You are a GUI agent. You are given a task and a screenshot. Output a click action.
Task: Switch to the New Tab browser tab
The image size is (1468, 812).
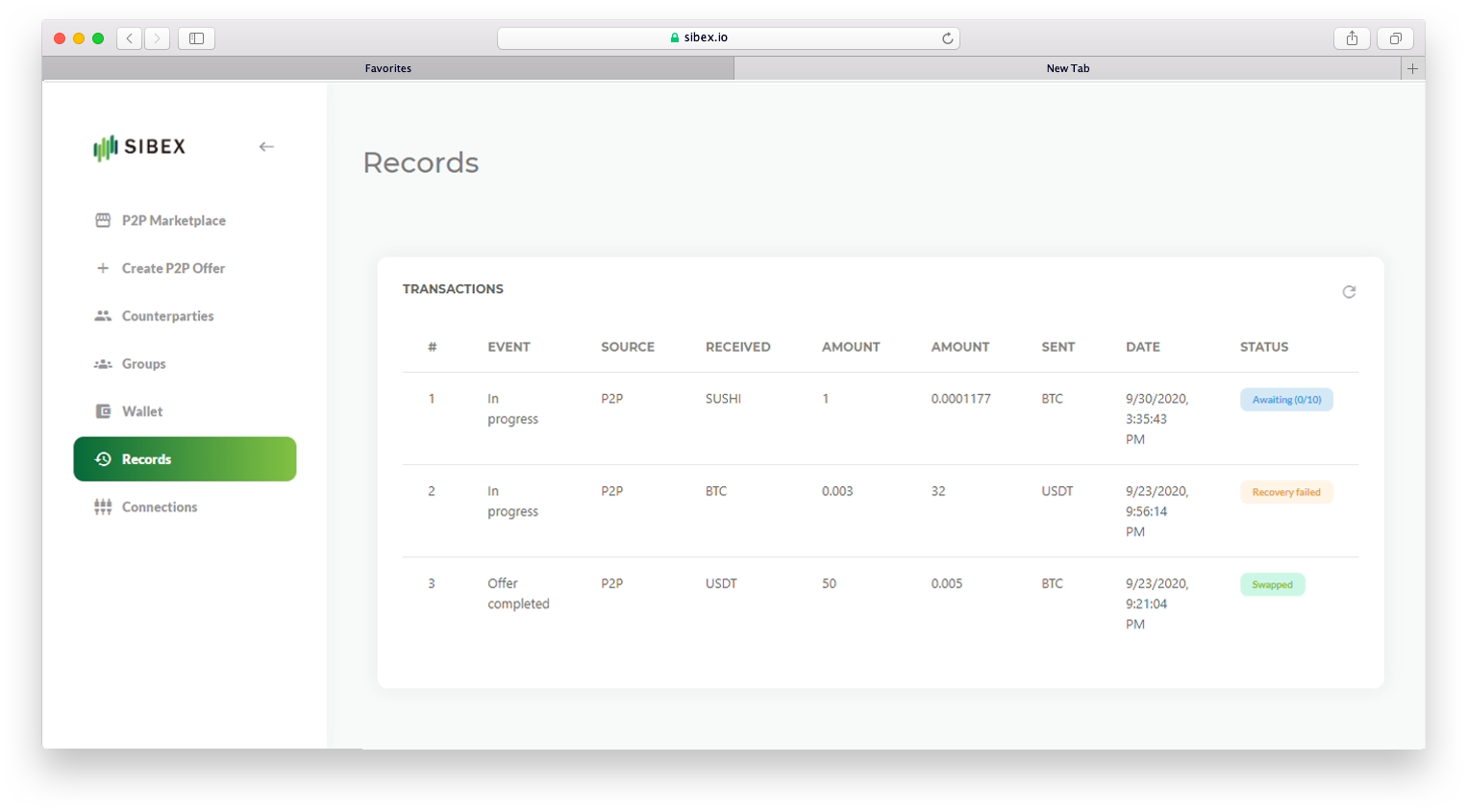pos(1067,68)
